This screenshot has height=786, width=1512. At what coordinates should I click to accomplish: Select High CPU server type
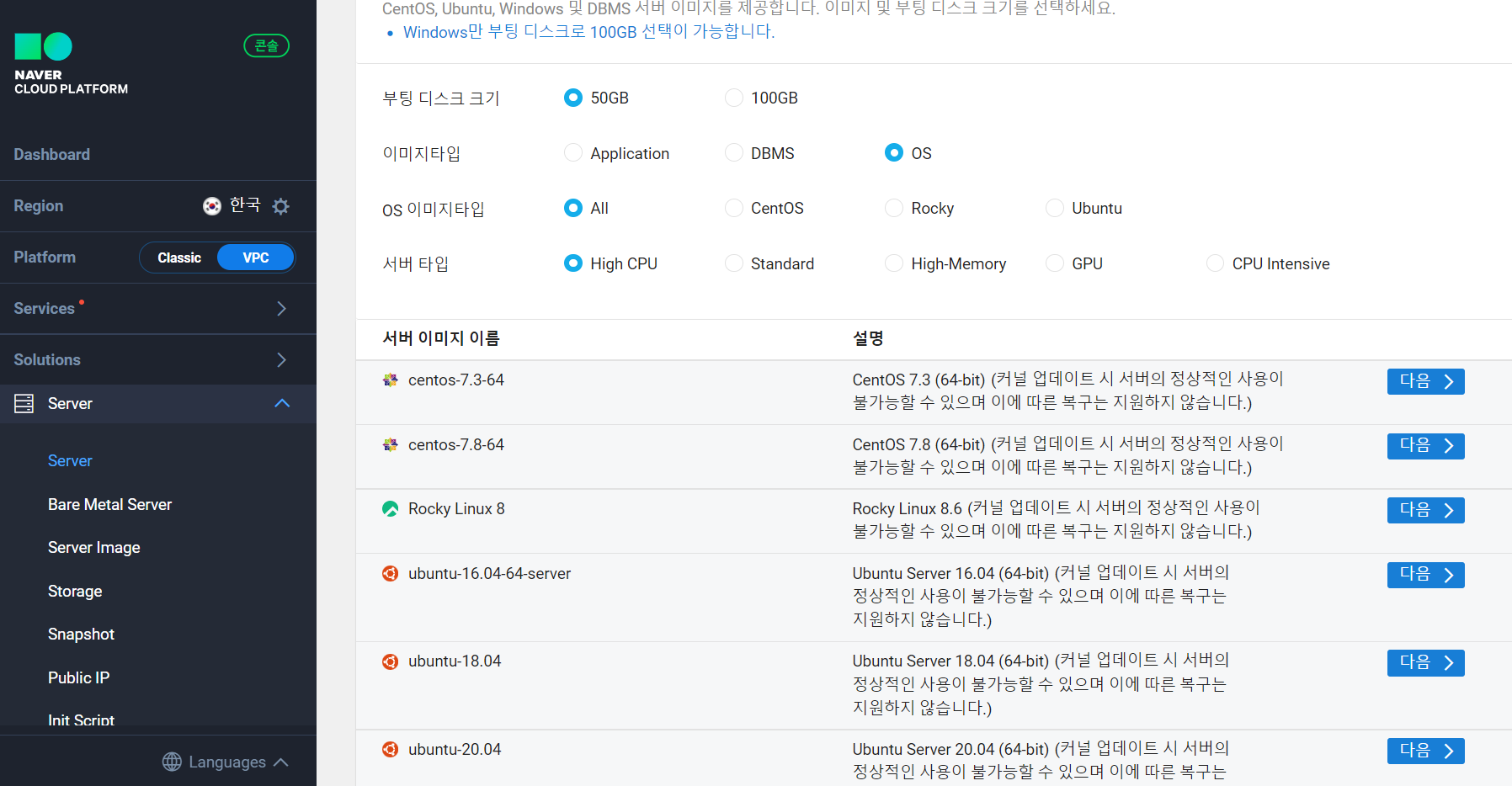[573, 263]
